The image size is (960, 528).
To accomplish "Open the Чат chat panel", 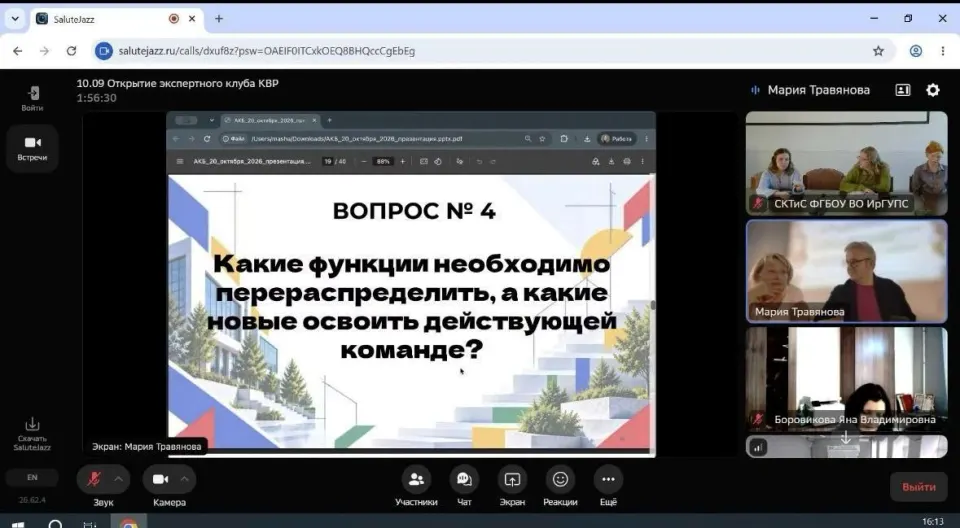I will tap(464, 480).
